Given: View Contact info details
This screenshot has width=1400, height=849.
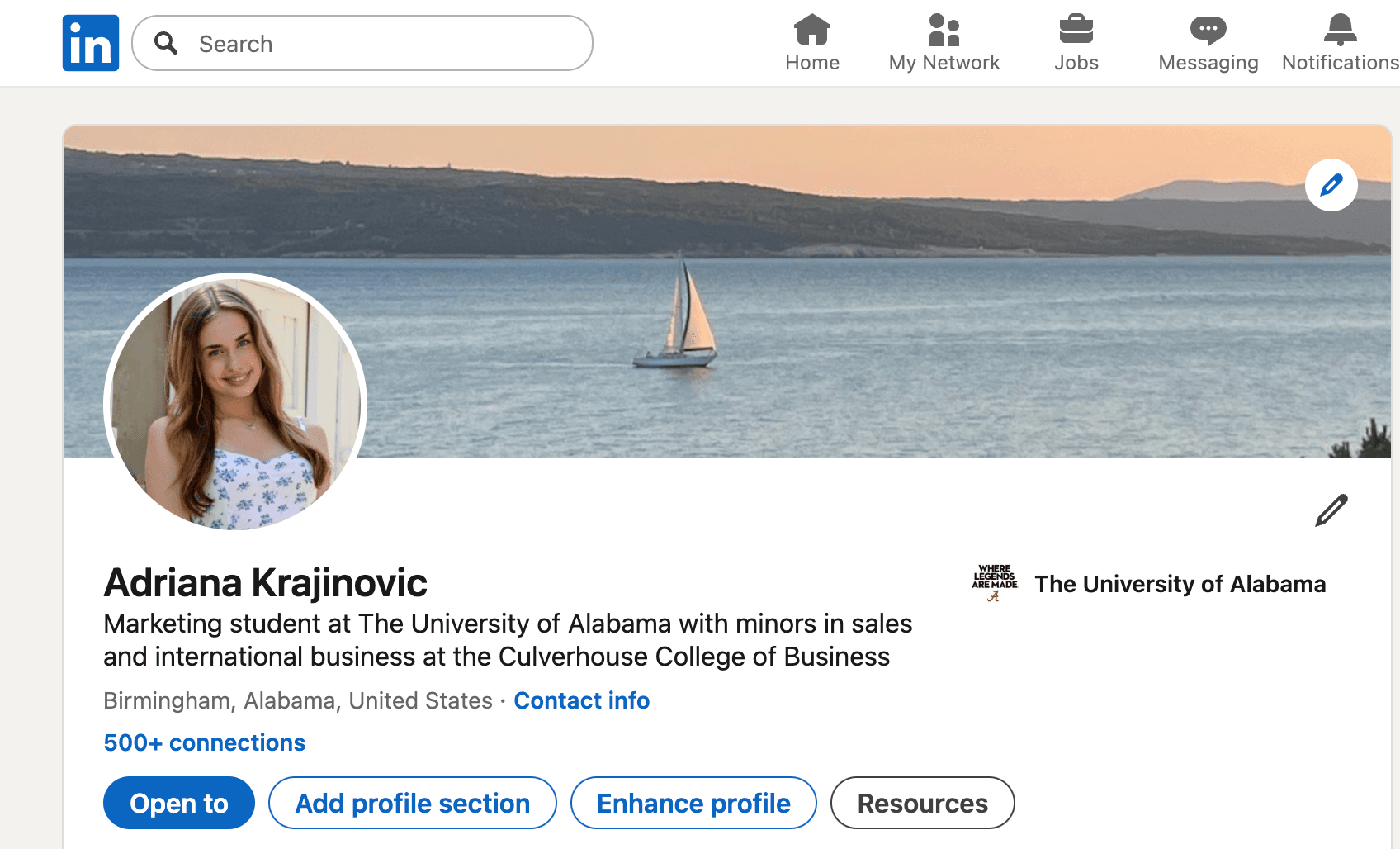Looking at the screenshot, I should tap(581, 700).
